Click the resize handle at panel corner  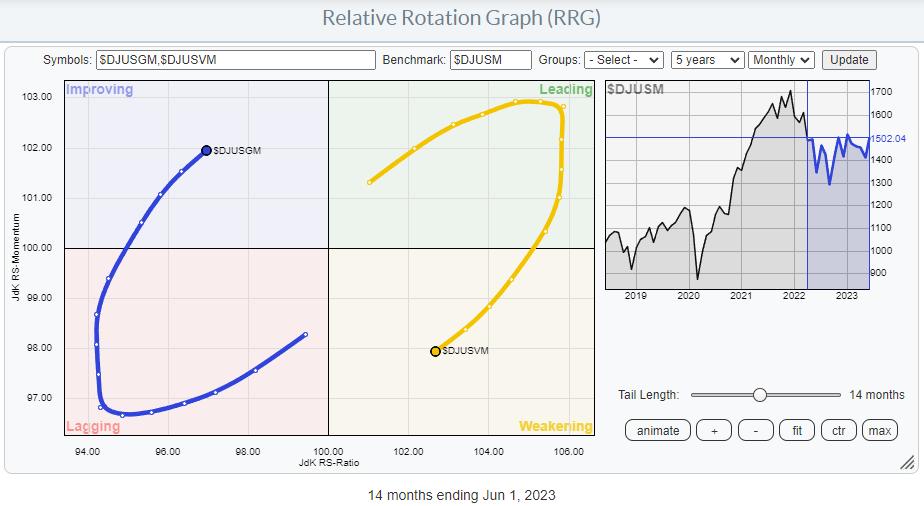point(906,462)
